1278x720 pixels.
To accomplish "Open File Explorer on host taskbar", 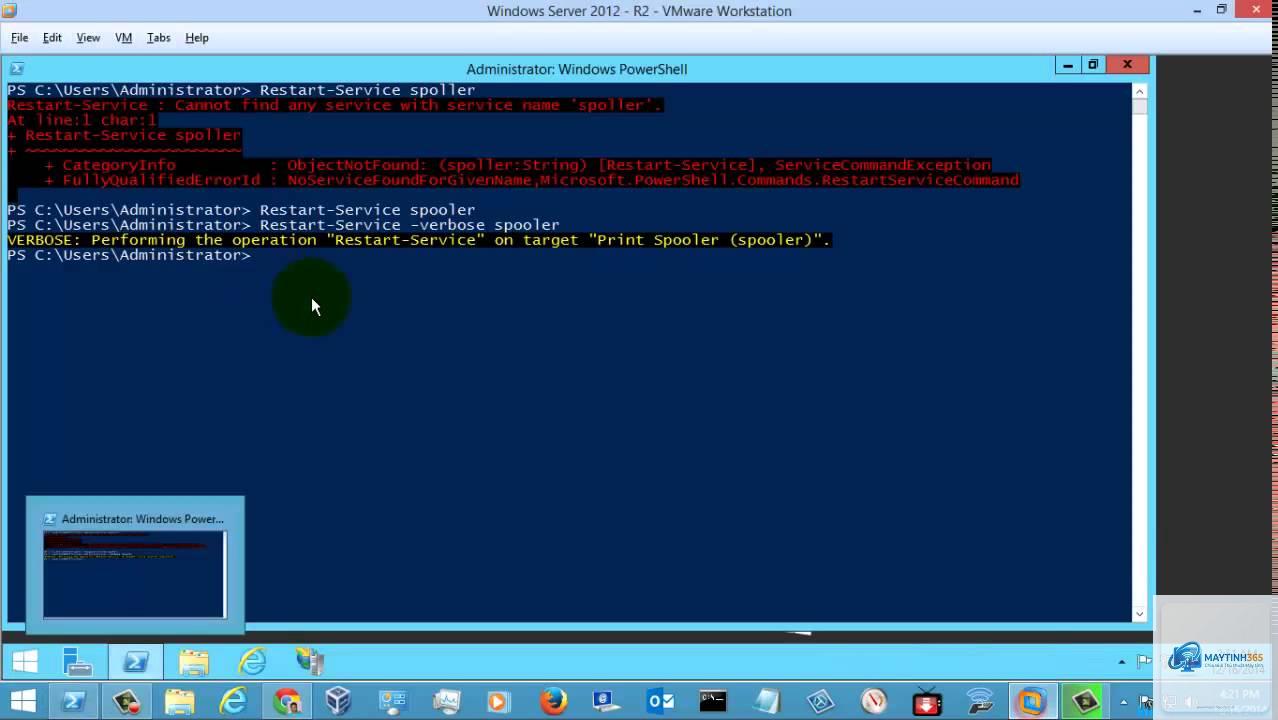I will [180, 701].
